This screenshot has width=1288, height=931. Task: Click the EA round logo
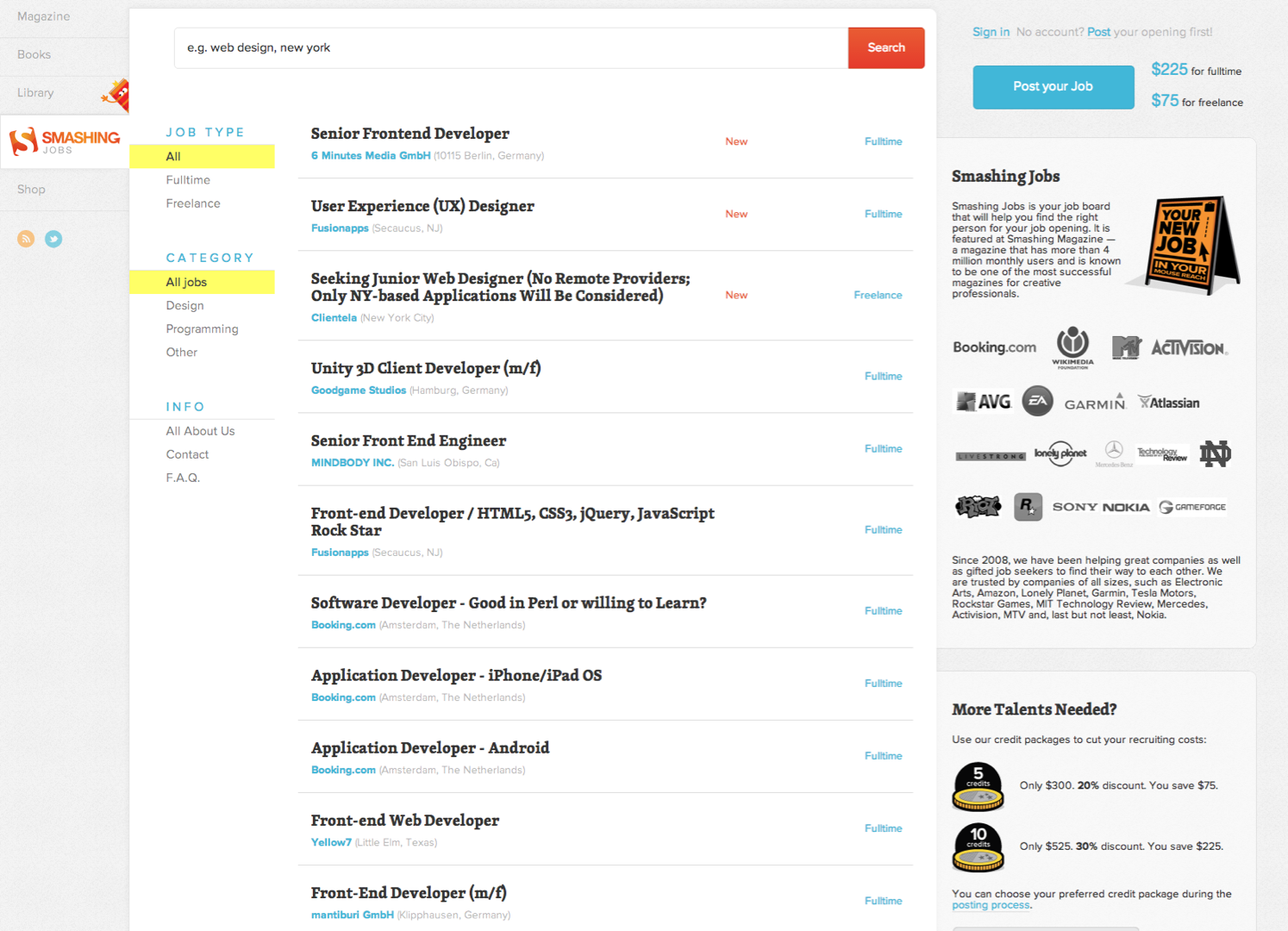(x=1037, y=401)
